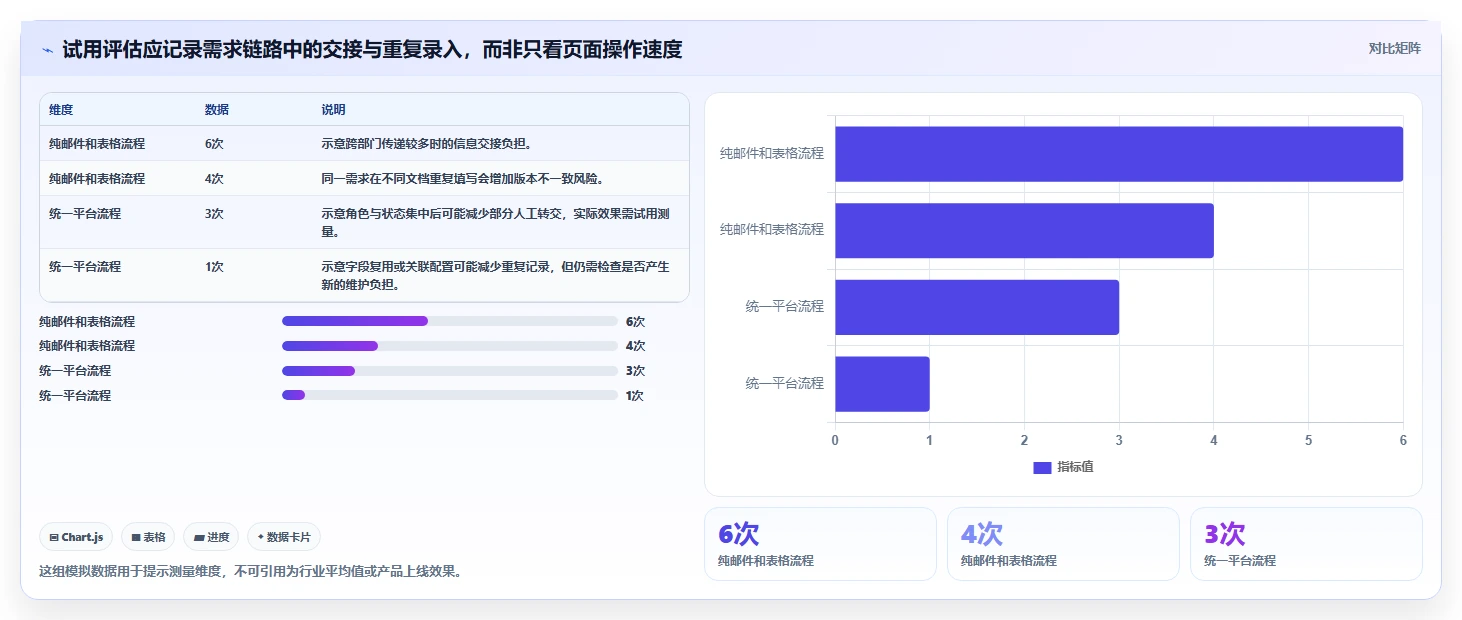Click the 1次 cell in the table
1462x620 pixels.
coord(214,267)
